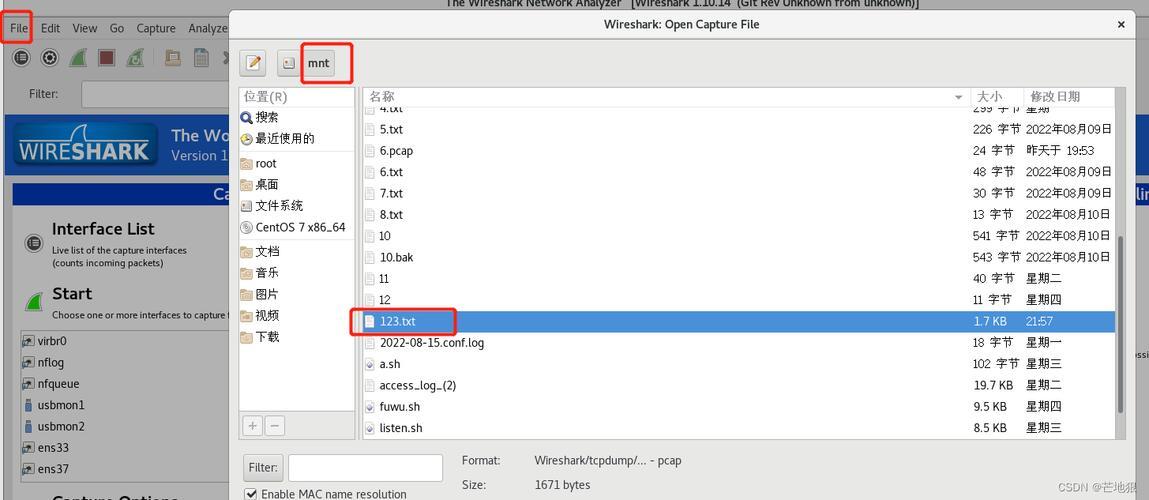
Task: Open a capture file toolbar icon
Action: click(172, 57)
